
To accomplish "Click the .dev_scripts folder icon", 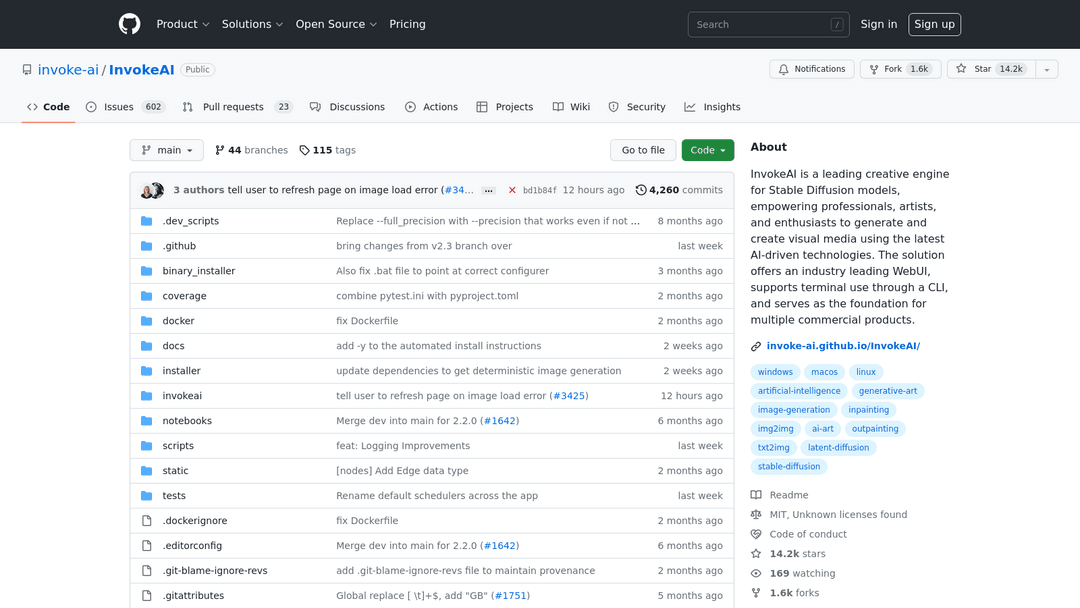I will 147,221.
